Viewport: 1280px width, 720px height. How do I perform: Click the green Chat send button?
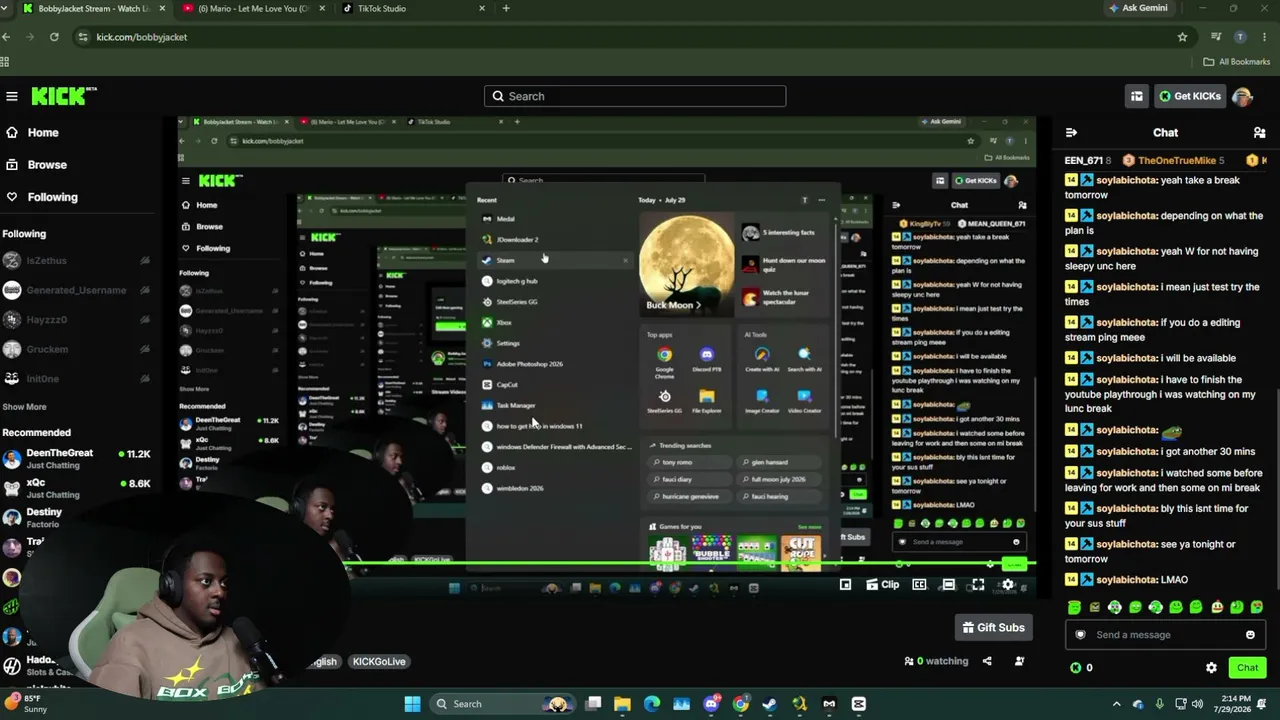point(1247,667)
